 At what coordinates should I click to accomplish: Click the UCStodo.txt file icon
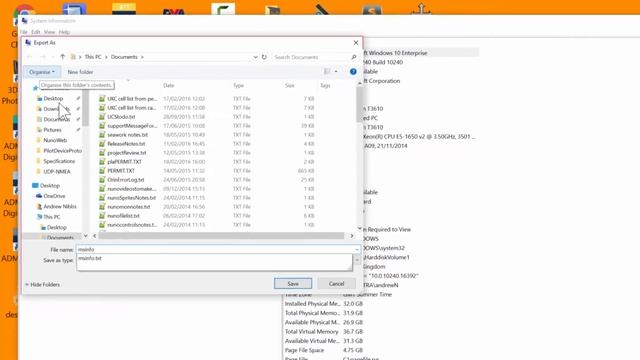coord(102,117)
